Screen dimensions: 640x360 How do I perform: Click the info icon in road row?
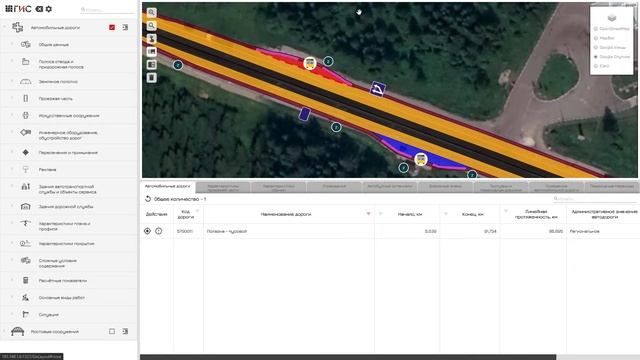pyautogui.click(x=158, y=231)
